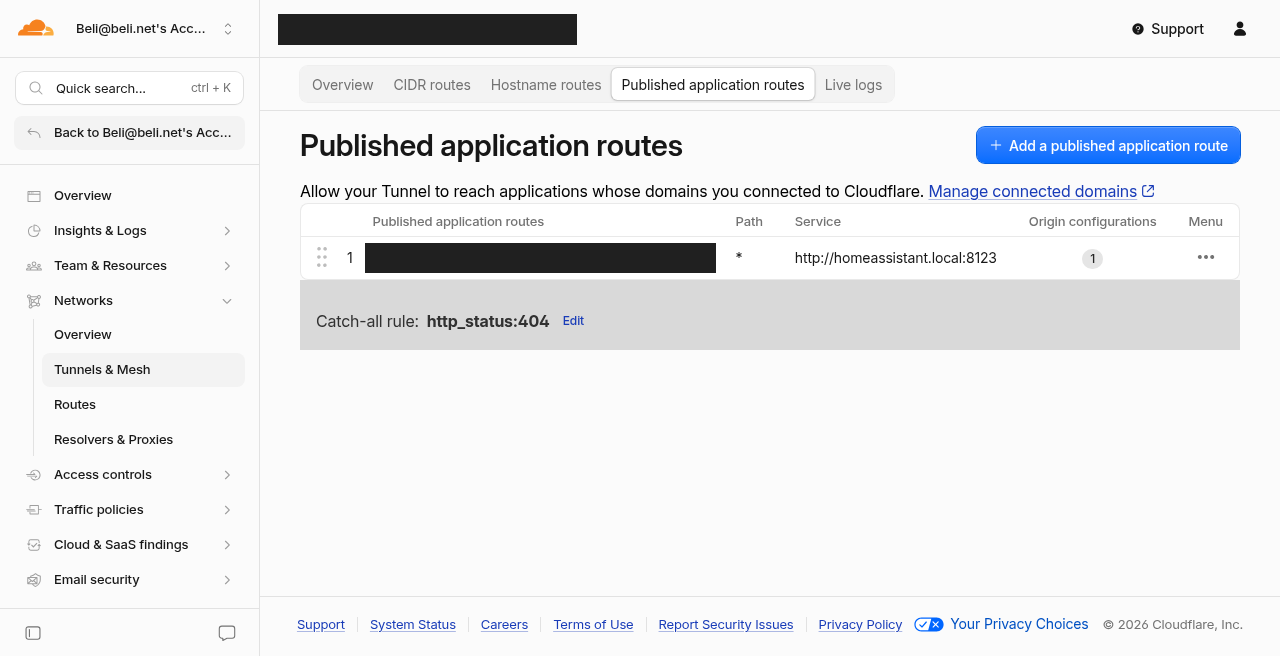Switch to the Hostname routes tab
The height and width of the screenshot is (656, 1280).
pos(546,85)
